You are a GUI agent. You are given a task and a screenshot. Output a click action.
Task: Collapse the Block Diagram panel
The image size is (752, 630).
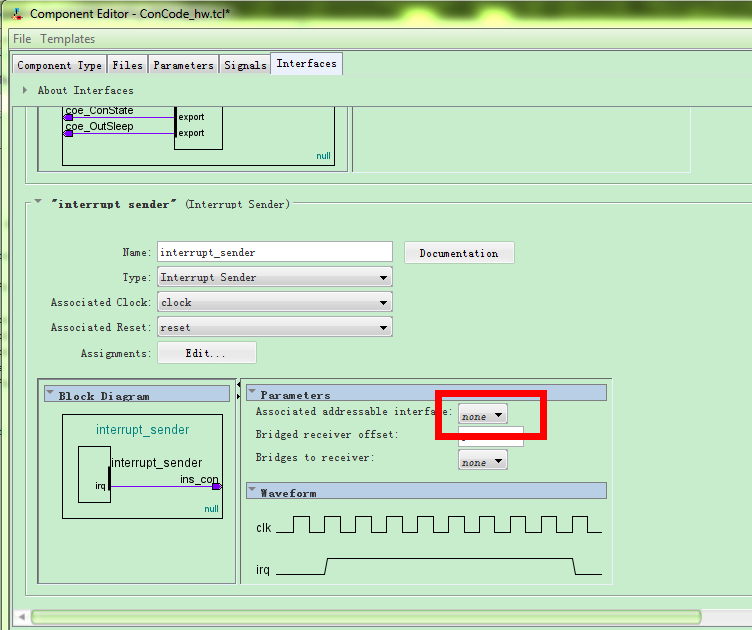click(50, 393)
